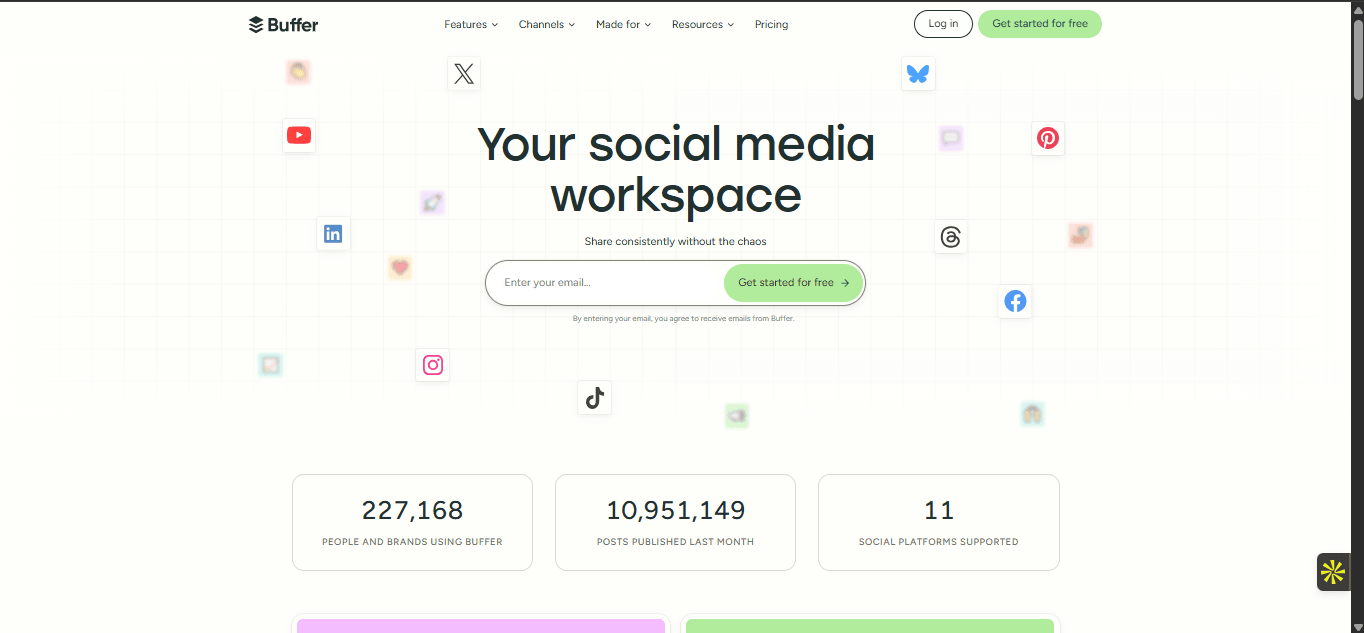Screen dimensions: 1364x633
Task: Click the Pinterest icon tile
Action: click(x=1048, y=138)
